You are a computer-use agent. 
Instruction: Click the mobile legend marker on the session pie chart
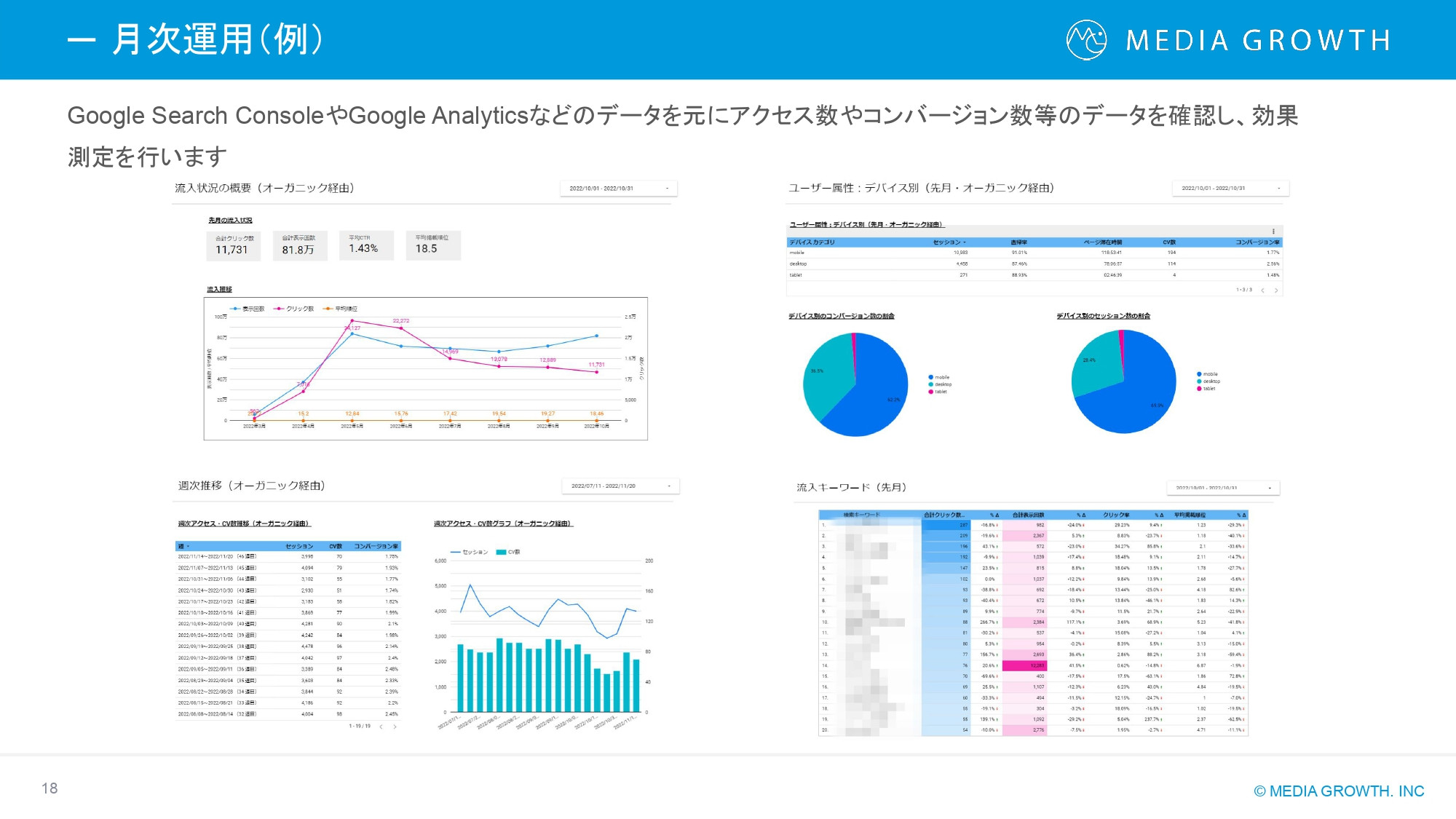(x=1200, y=372)
